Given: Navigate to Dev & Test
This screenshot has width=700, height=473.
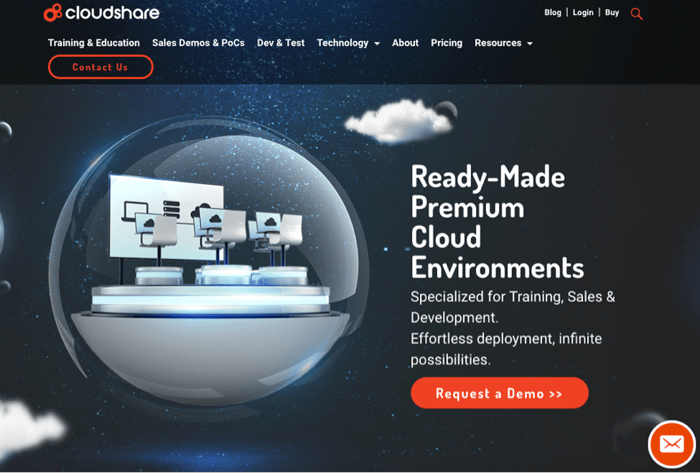Looking at the screenshot, I should [x=280, y=43].
